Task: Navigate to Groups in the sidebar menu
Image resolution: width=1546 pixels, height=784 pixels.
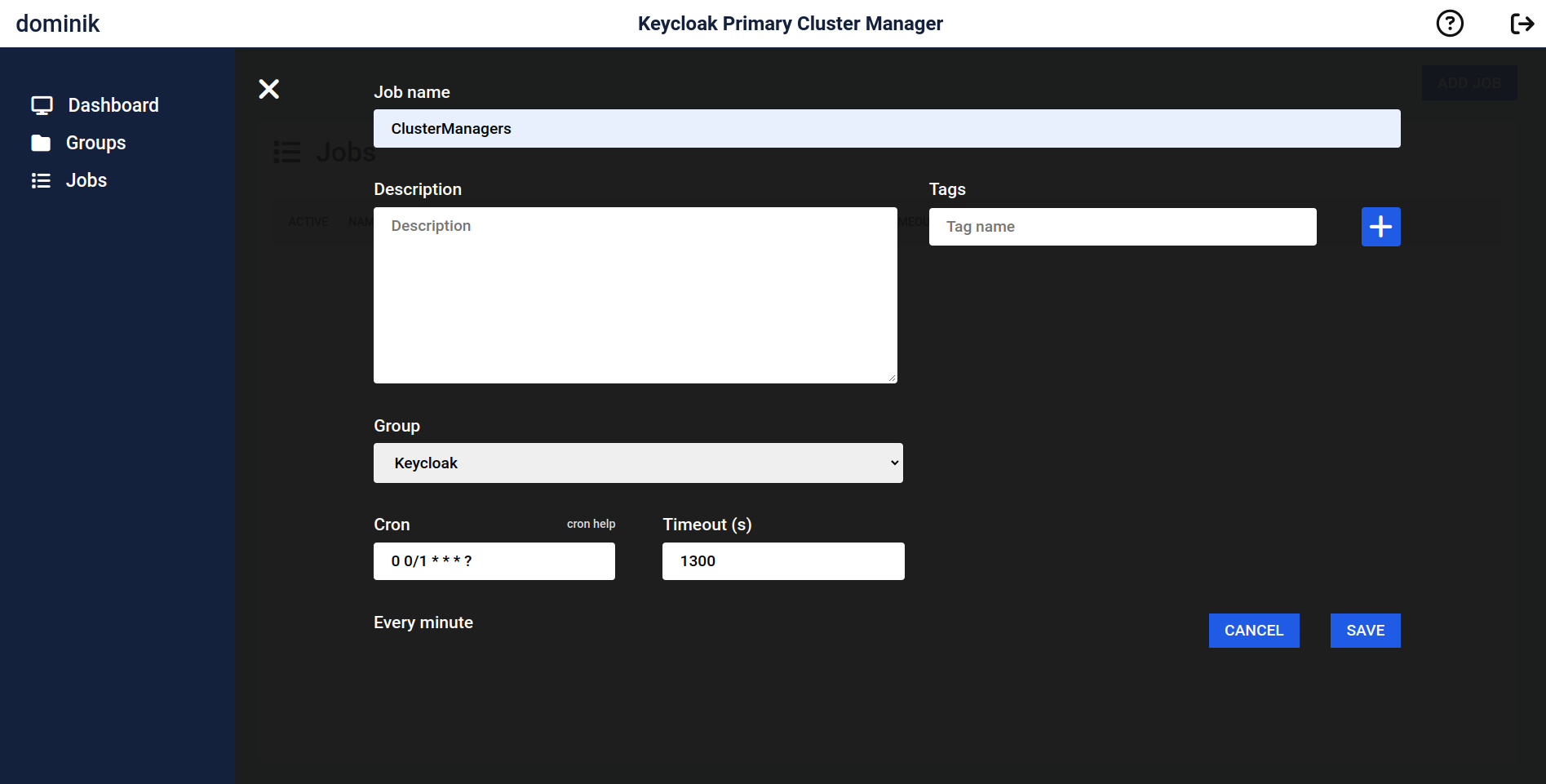Action: coord(95,144)
